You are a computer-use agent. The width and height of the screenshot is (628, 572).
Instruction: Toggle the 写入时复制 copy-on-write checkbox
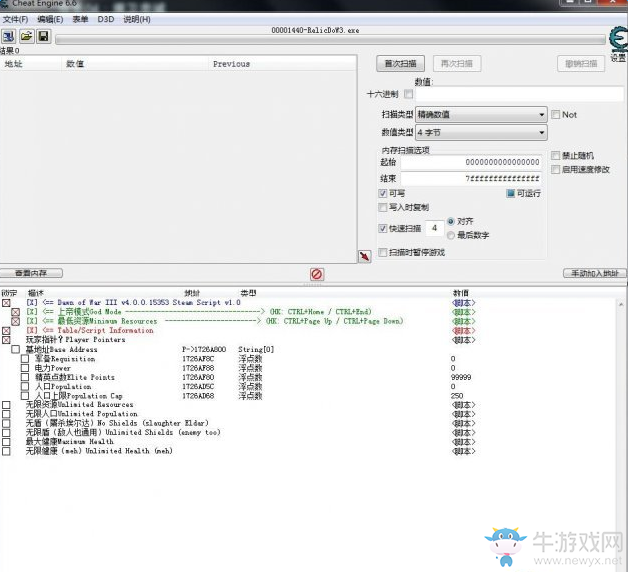point(382,207)
